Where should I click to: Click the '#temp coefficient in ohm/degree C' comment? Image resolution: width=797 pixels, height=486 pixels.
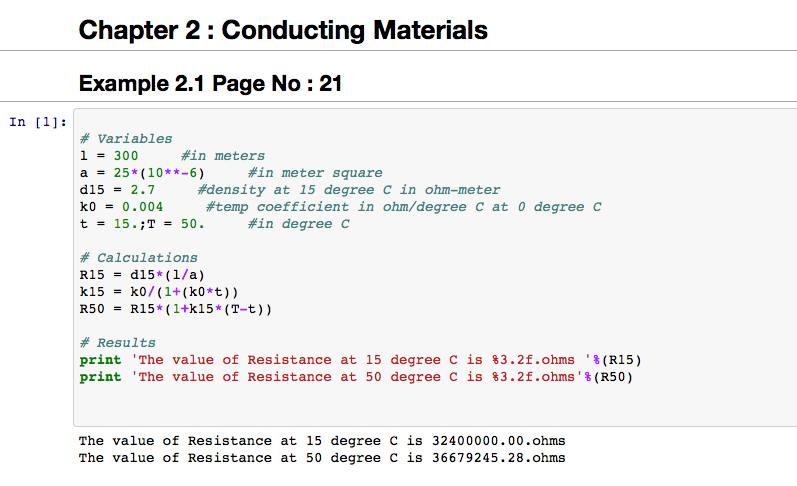tap(403, 207)
